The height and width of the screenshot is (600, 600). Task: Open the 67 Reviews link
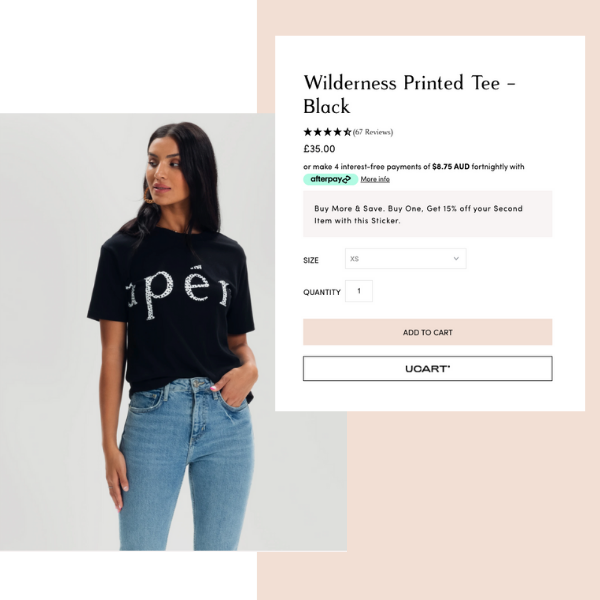[x=373, y=132]
